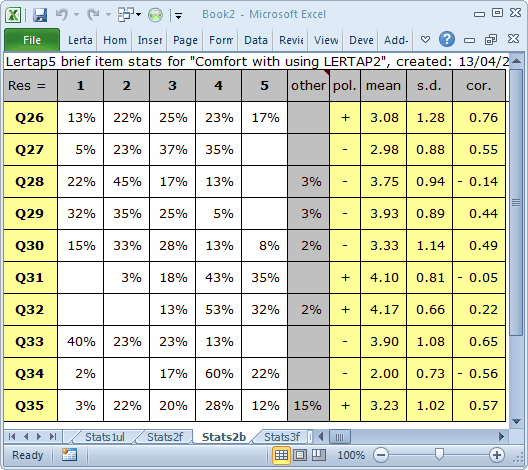This screenshot has width=528, height=470.
Task: Switch to the Home ribbon tab
Action: 115,40
